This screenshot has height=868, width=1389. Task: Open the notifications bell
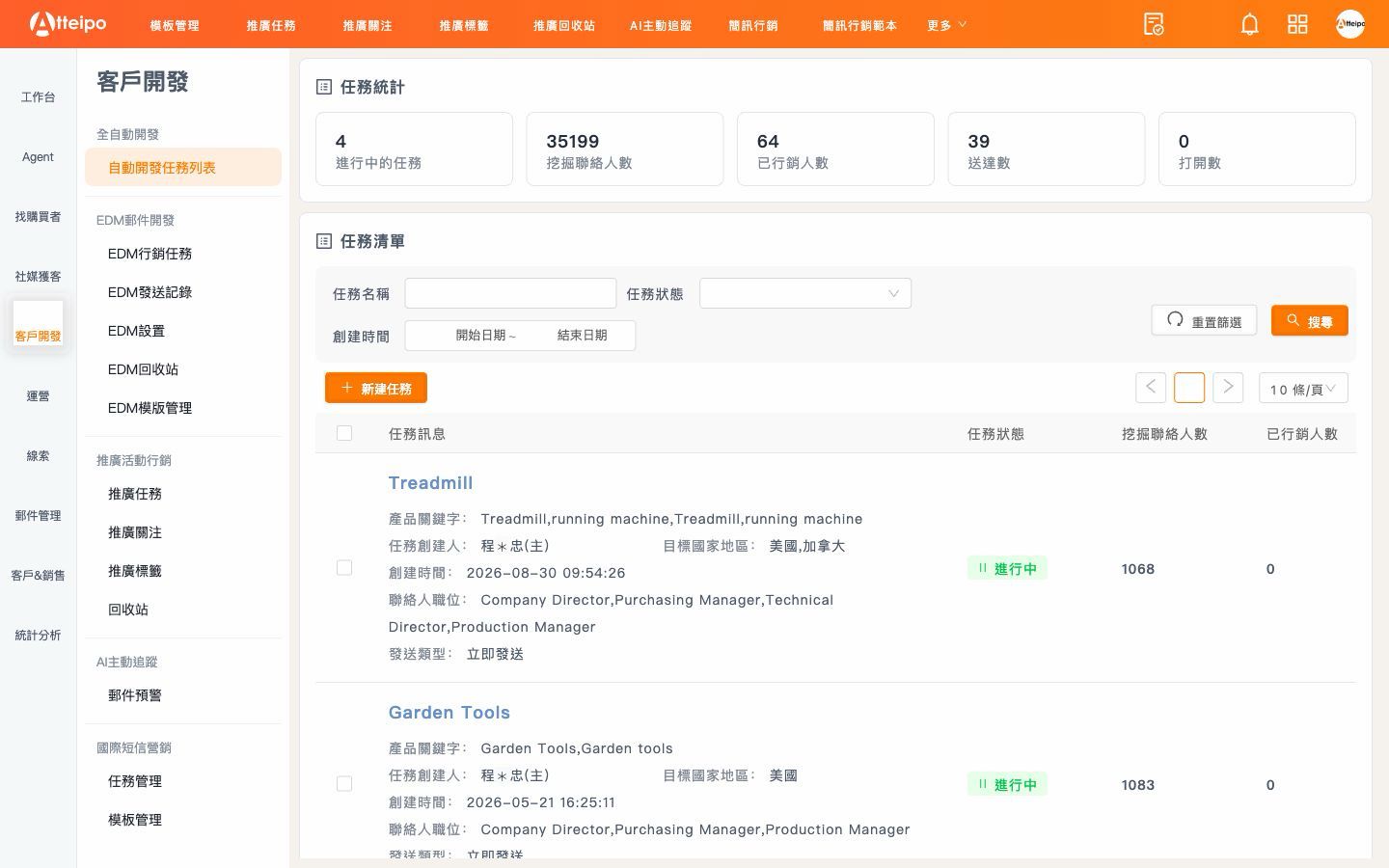(x=1249, y=24)
